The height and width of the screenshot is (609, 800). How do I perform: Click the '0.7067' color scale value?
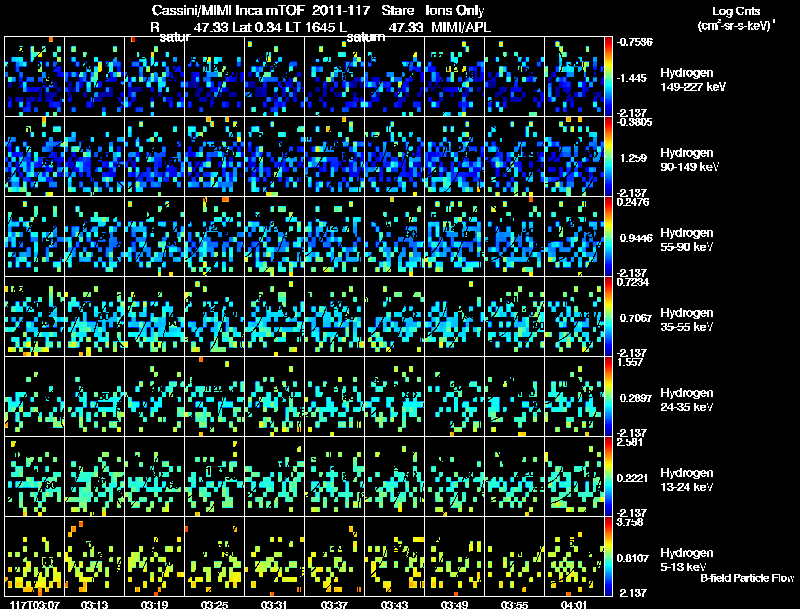[x=636, y=318]
